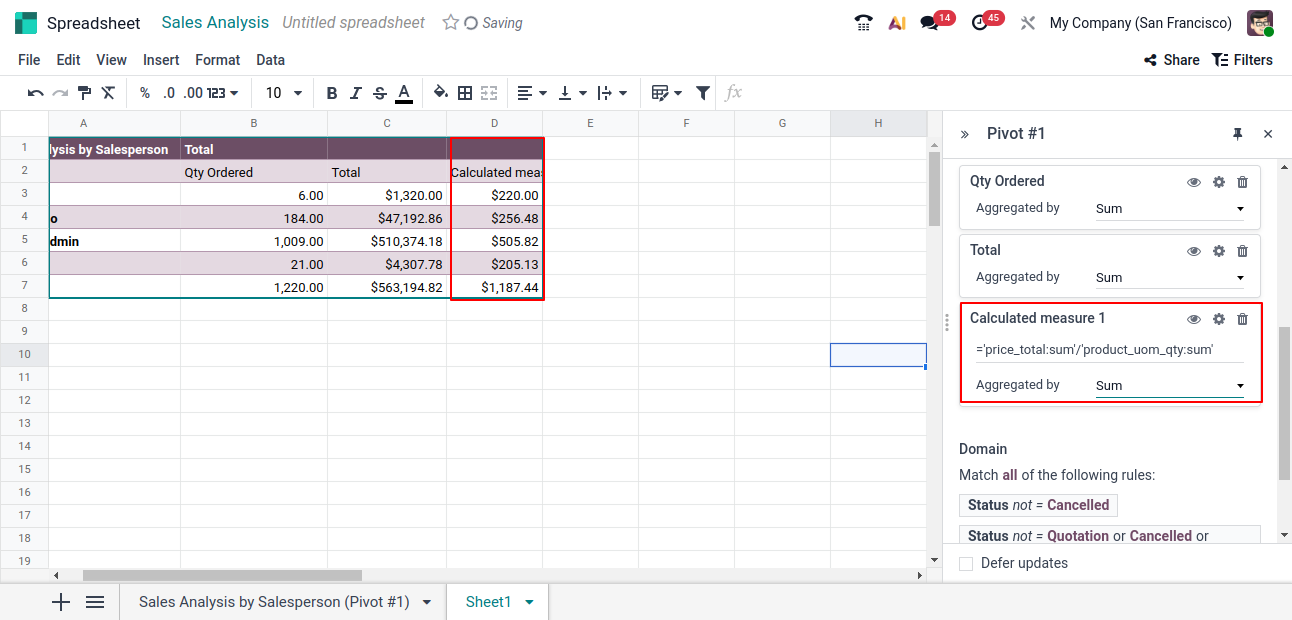Apply strikethrough formatting
The image size is (1292, 620).
click(379, 93)
